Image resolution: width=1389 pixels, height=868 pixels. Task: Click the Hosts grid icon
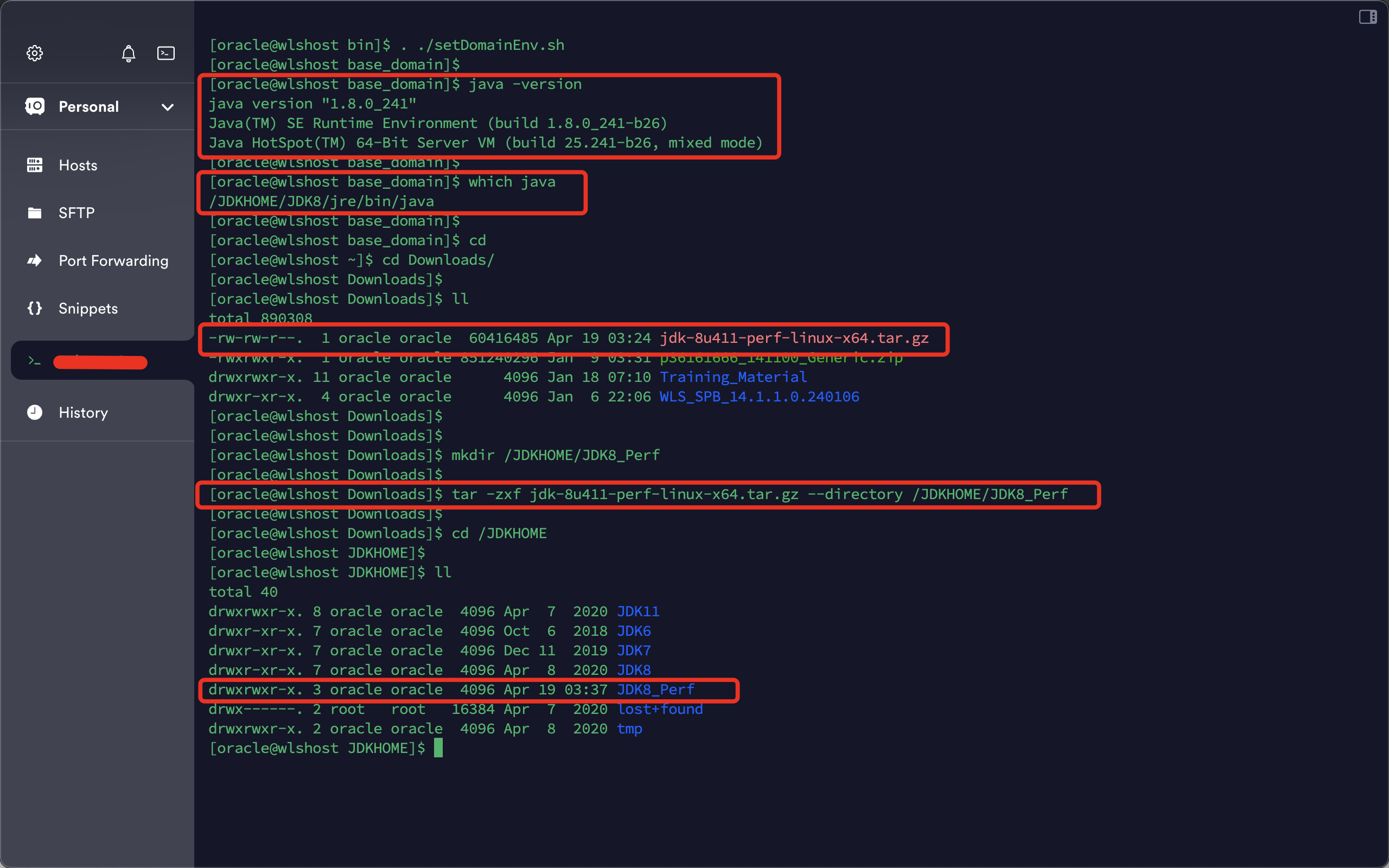(34, 165)
